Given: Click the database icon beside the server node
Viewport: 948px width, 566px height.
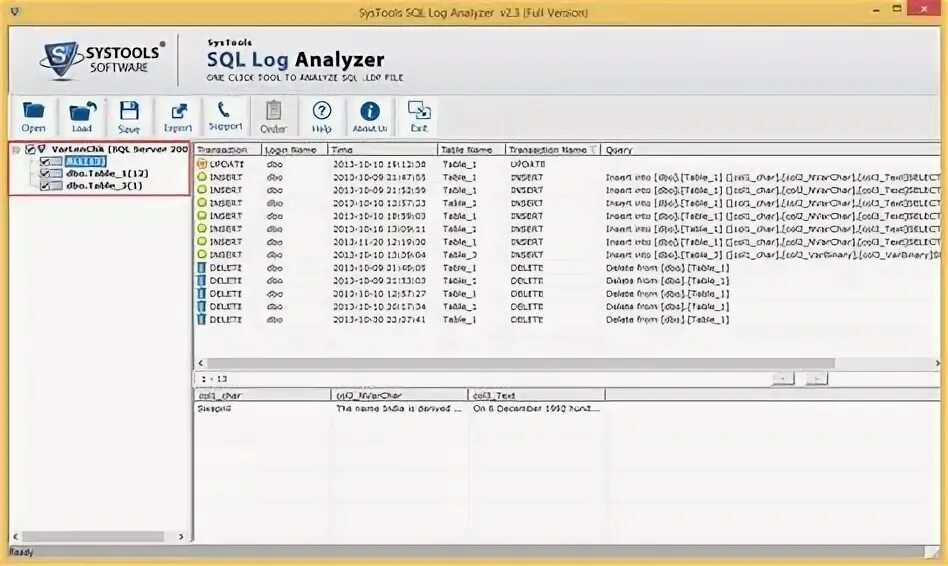Looking at the screenshot, I should click(42, 149).
